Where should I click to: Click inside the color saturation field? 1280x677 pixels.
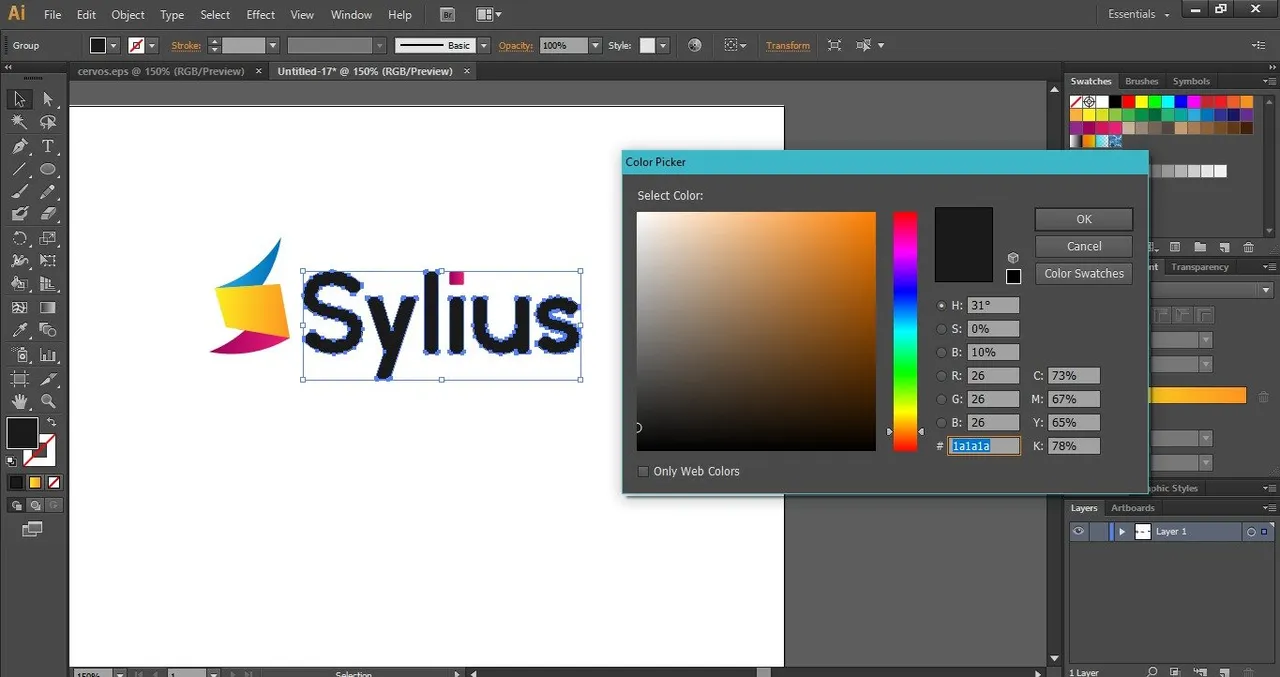(x=756, y=331)
